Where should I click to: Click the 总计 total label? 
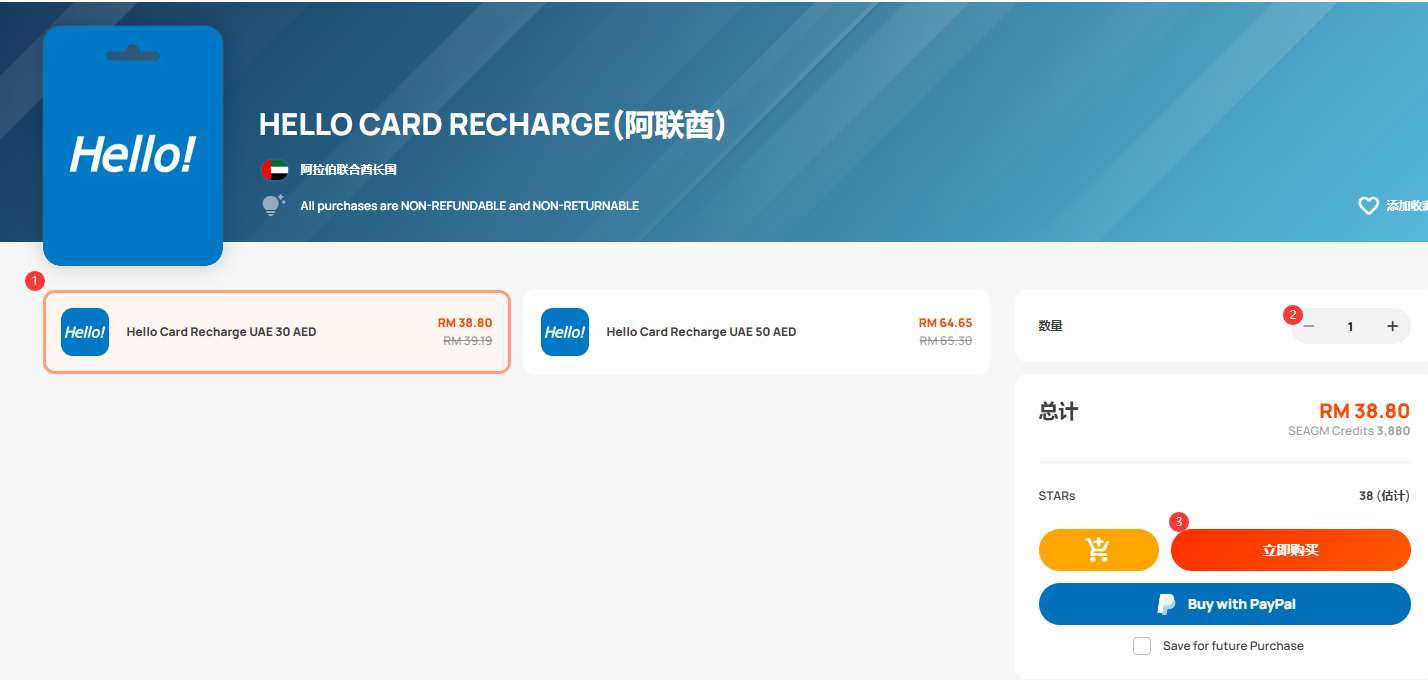[1059, 411]
